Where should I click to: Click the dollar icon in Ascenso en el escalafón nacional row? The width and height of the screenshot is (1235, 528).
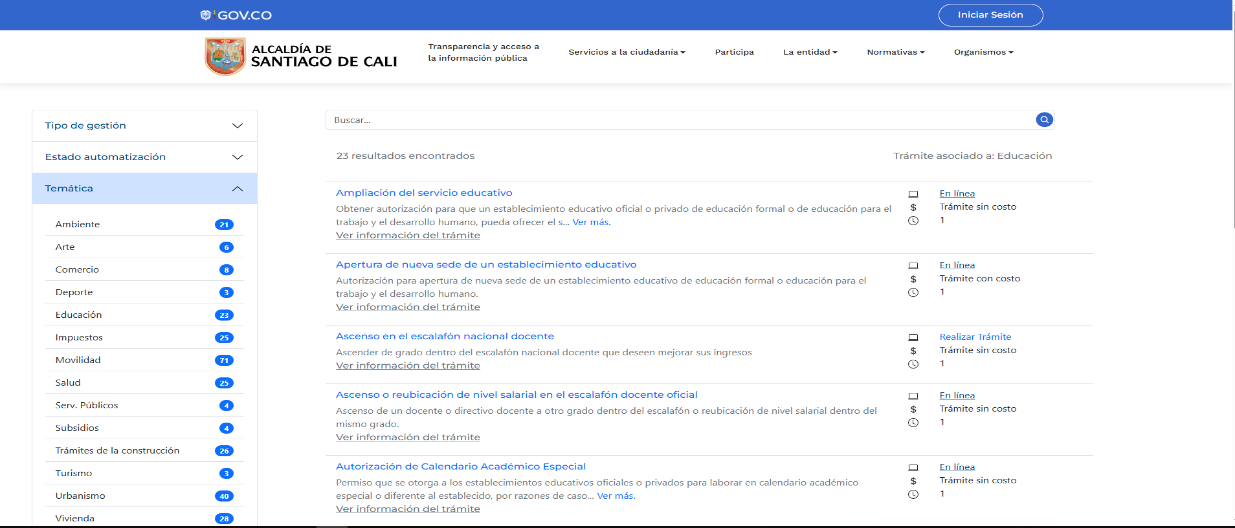913,351
